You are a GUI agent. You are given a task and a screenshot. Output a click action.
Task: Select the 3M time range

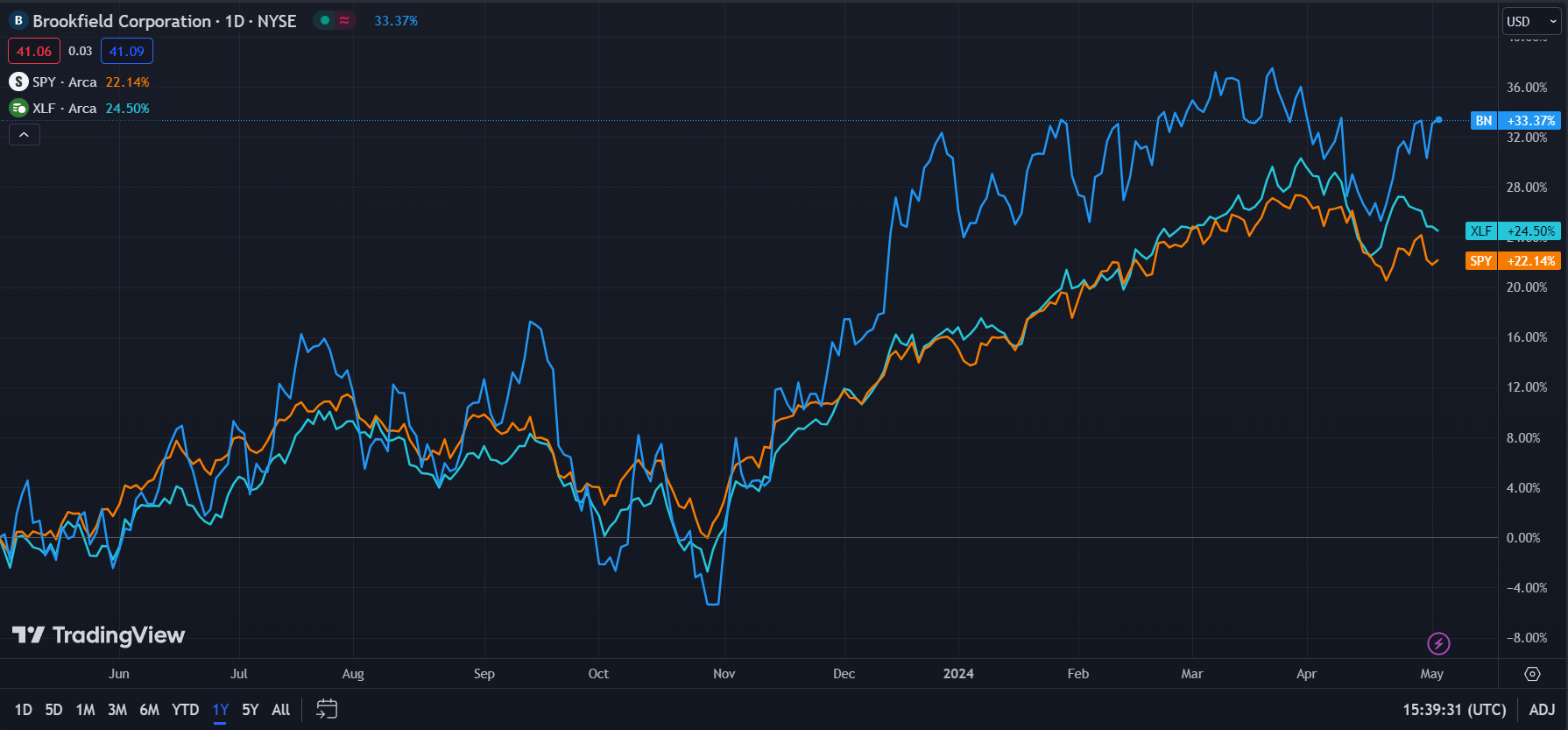tap(117, 710)
